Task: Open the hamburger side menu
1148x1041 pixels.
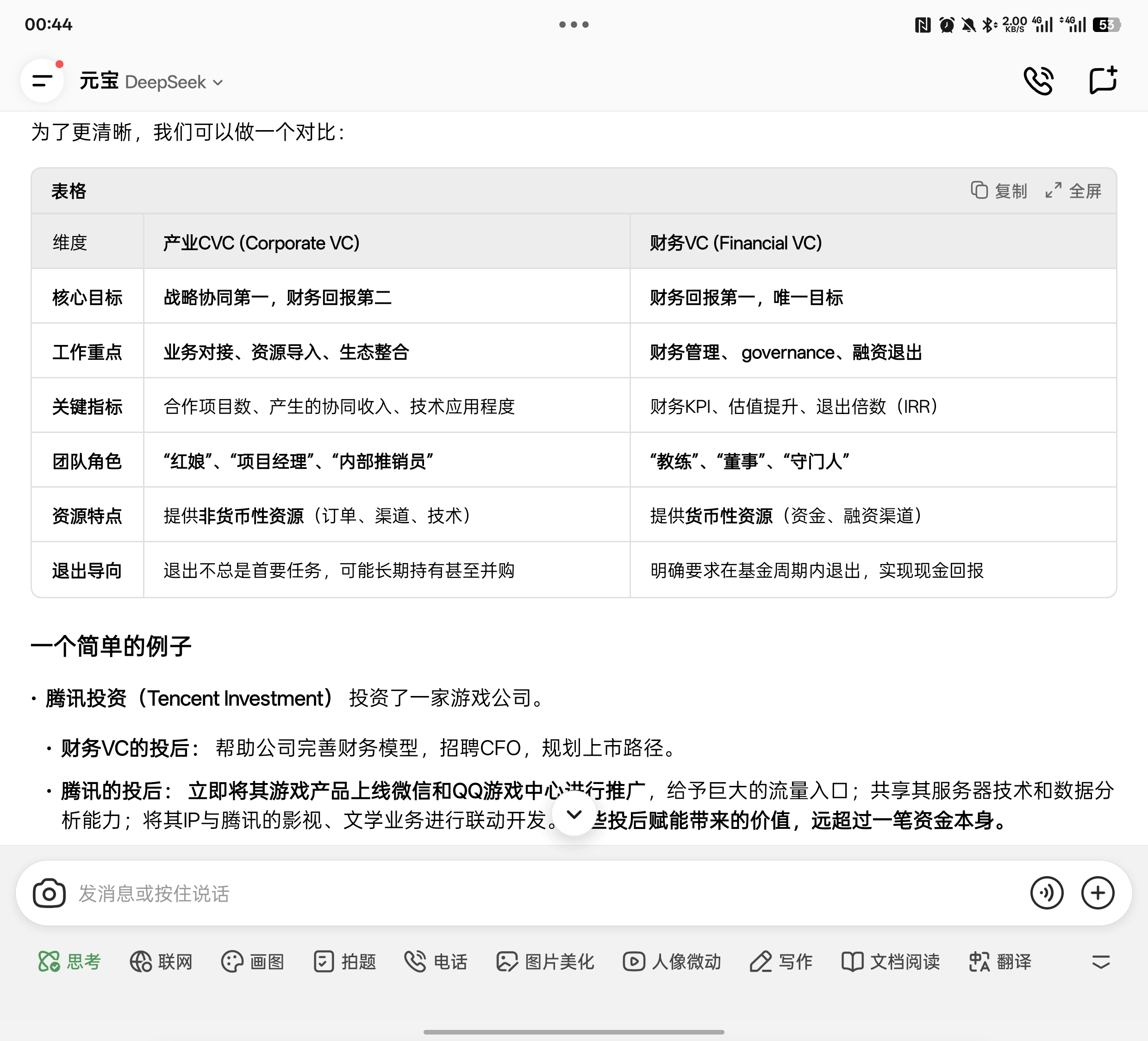Action: click(x=42, y=81)
